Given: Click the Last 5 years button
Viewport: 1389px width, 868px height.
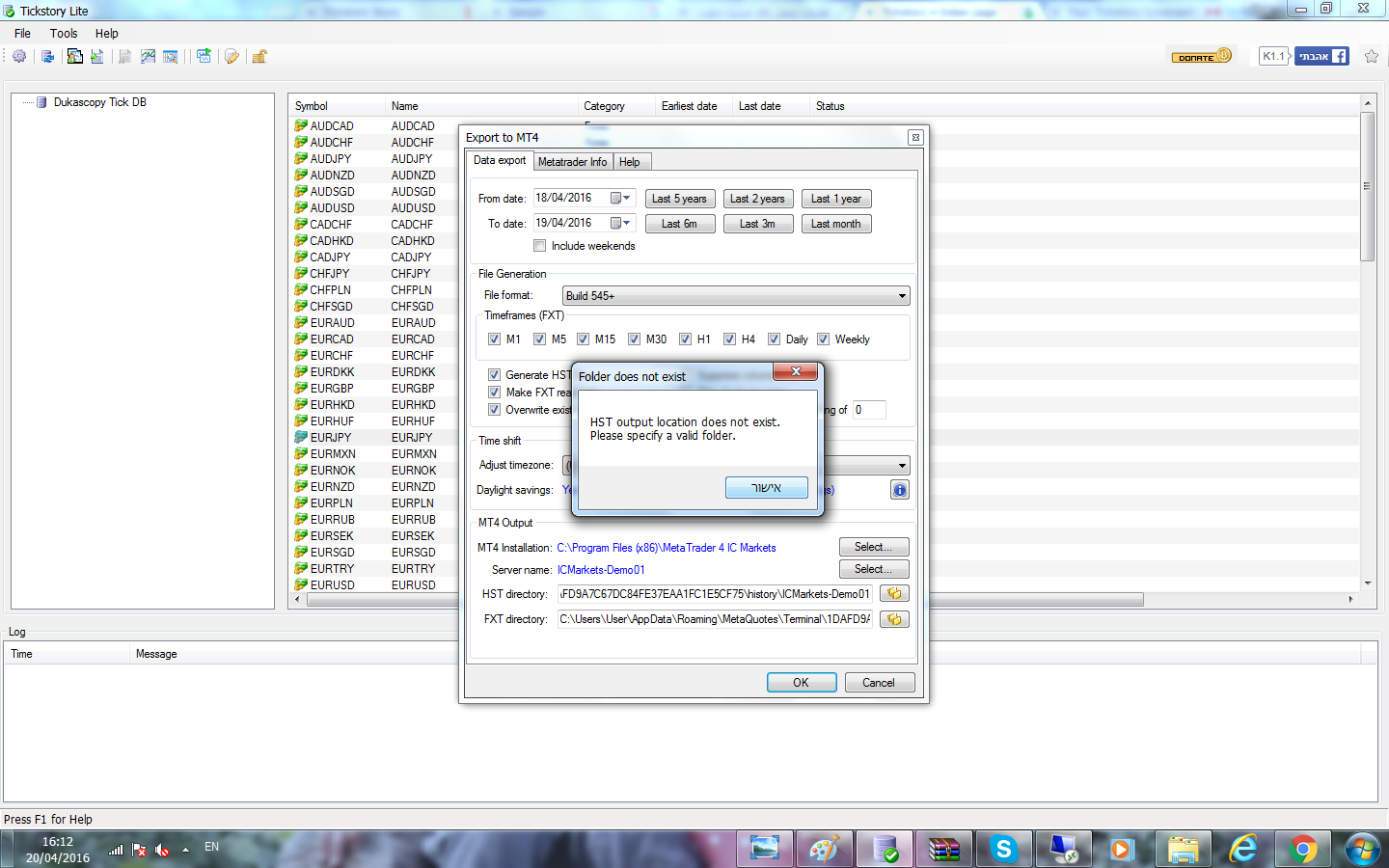Looking at the screenshot, I should click(x=679, y=199).
